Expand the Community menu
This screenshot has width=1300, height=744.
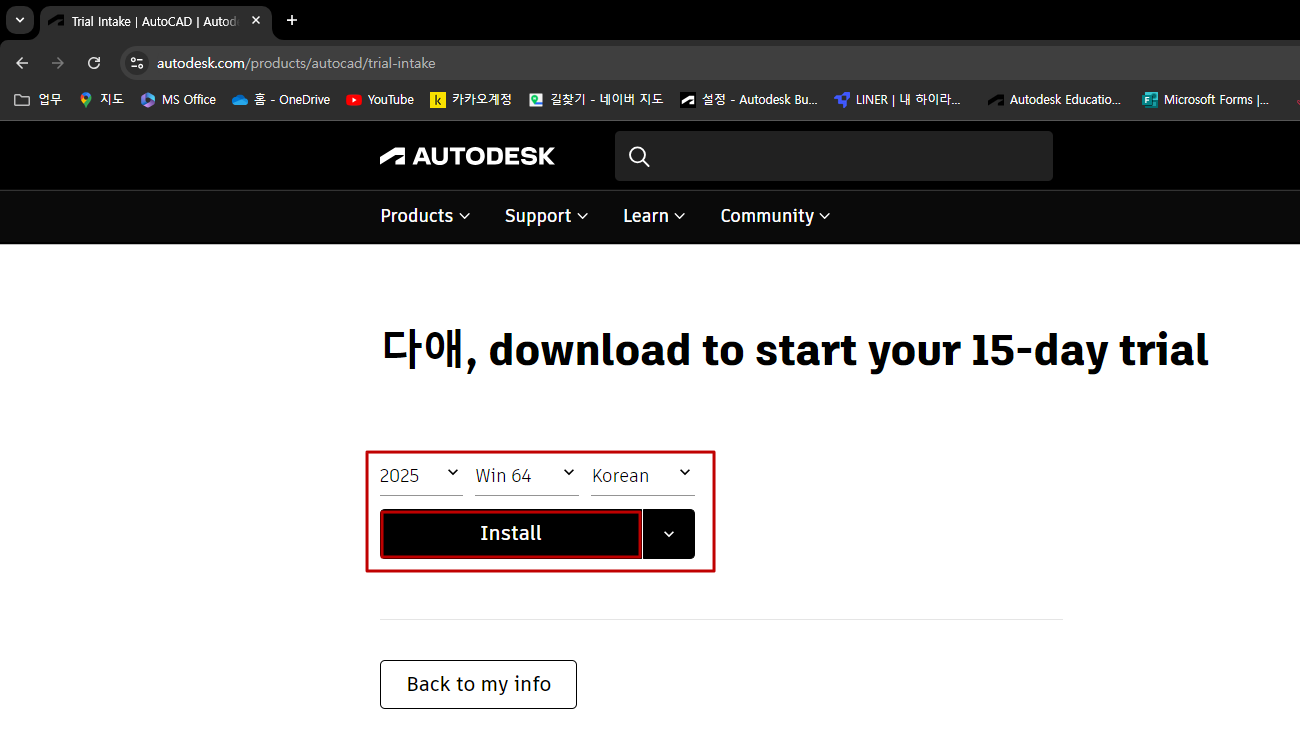pyautogui.click(x=775, y=216)
